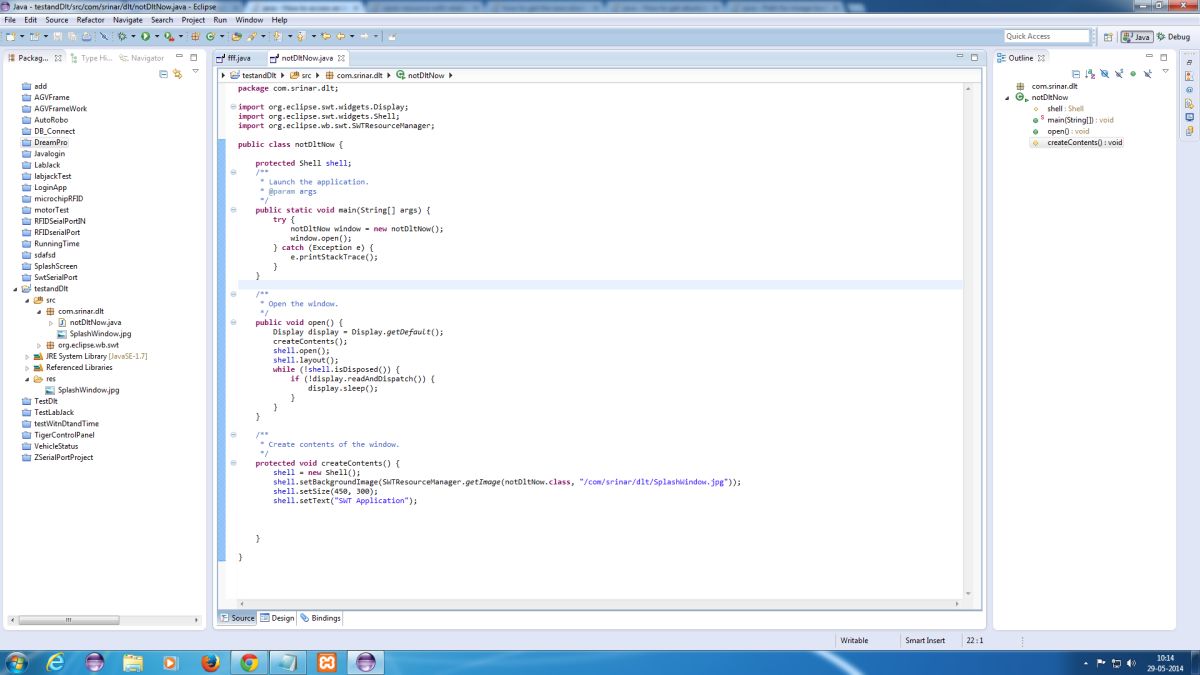Open the Window menu
Image resolution: width=1200 pixels, height=675 pixels.
tap(249, 20)
